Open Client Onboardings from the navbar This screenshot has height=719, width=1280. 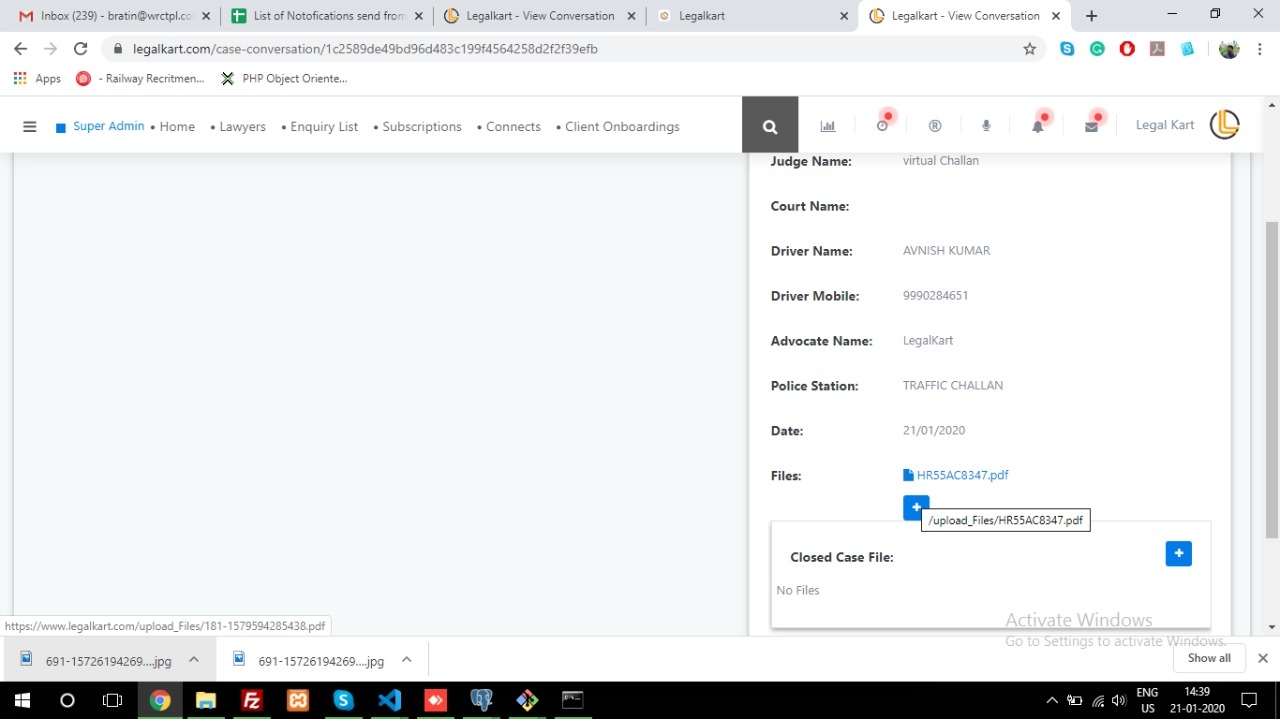click(622, 127)
